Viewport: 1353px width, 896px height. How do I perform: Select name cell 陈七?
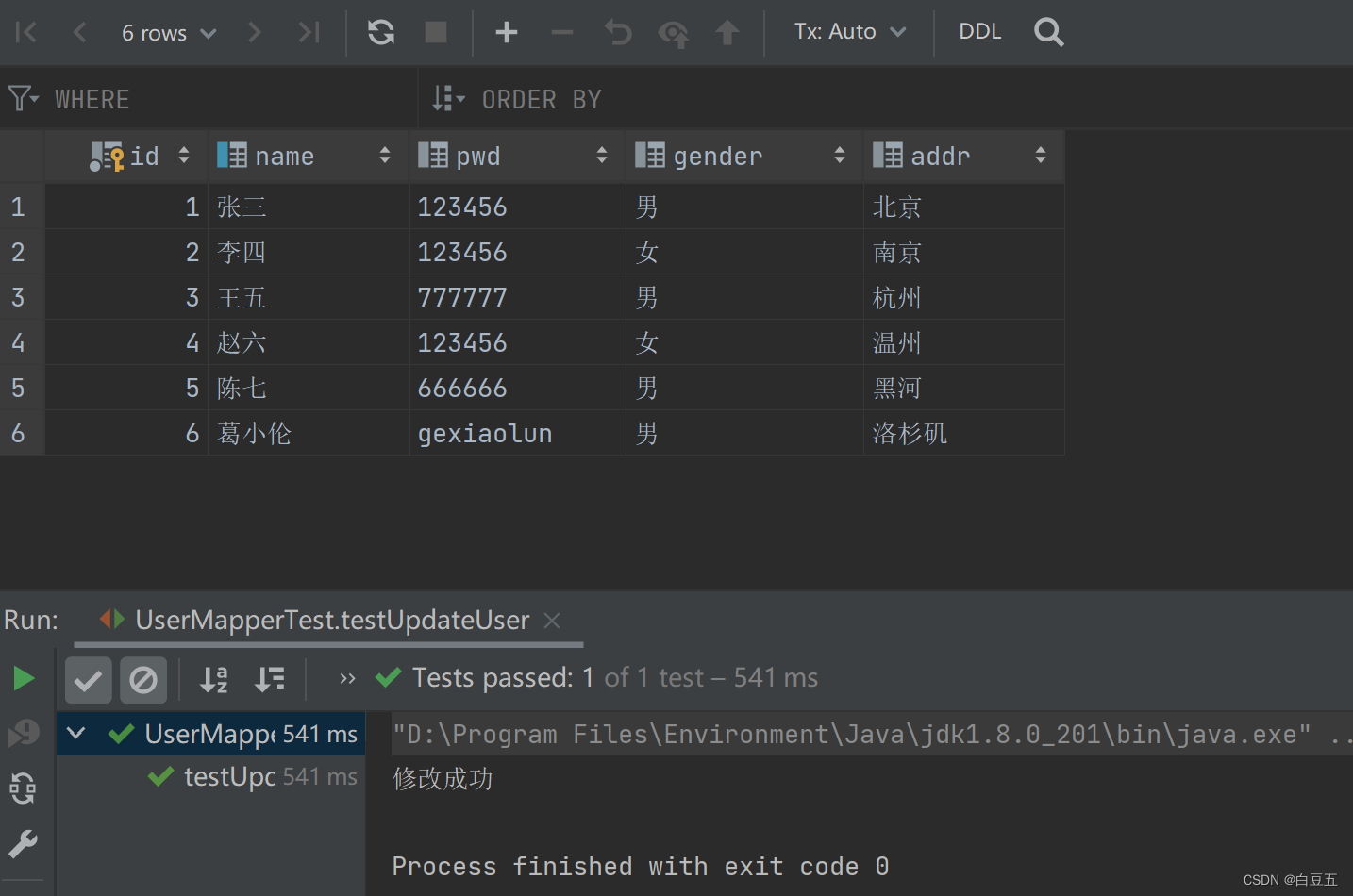pos(309,388)
